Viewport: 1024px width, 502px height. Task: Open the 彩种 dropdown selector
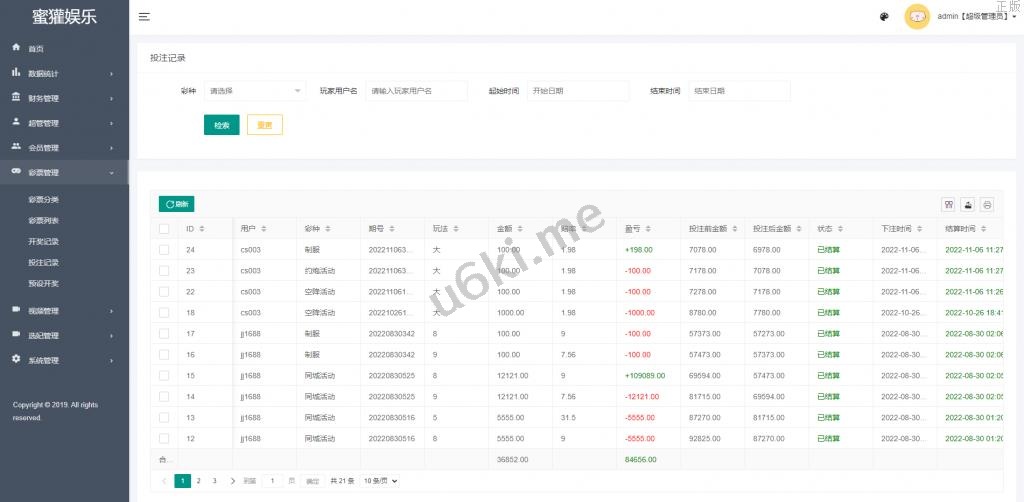[255, 91]
